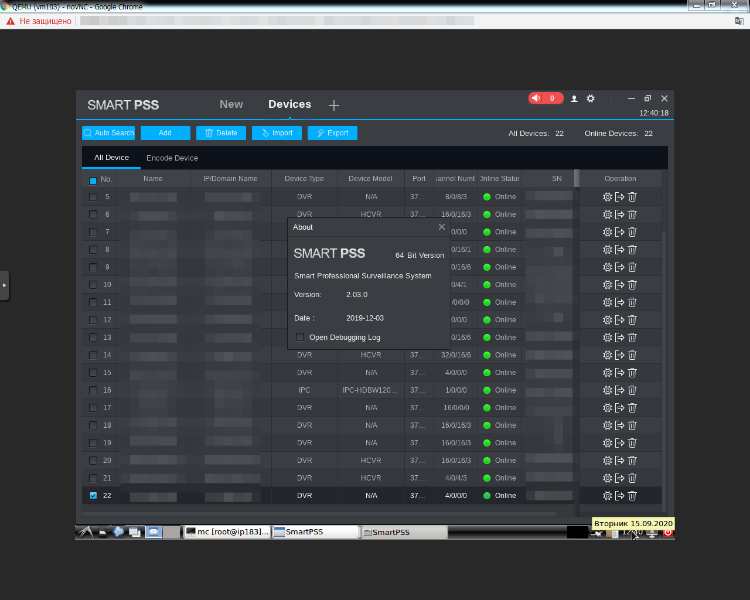Image resolution: width=750 pixels, height=600 pixels.
Task: Open alarm notification speaker badge
Action: (546, 98)
